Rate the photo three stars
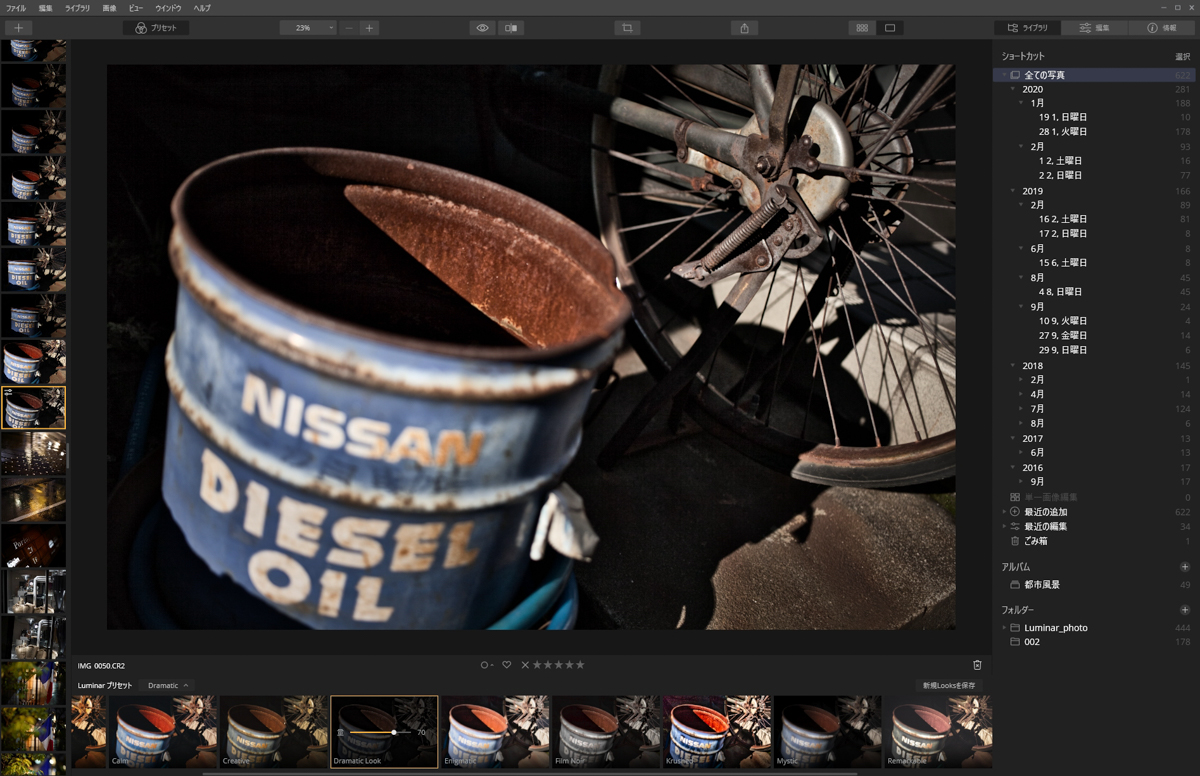 (x=558, y=665)
